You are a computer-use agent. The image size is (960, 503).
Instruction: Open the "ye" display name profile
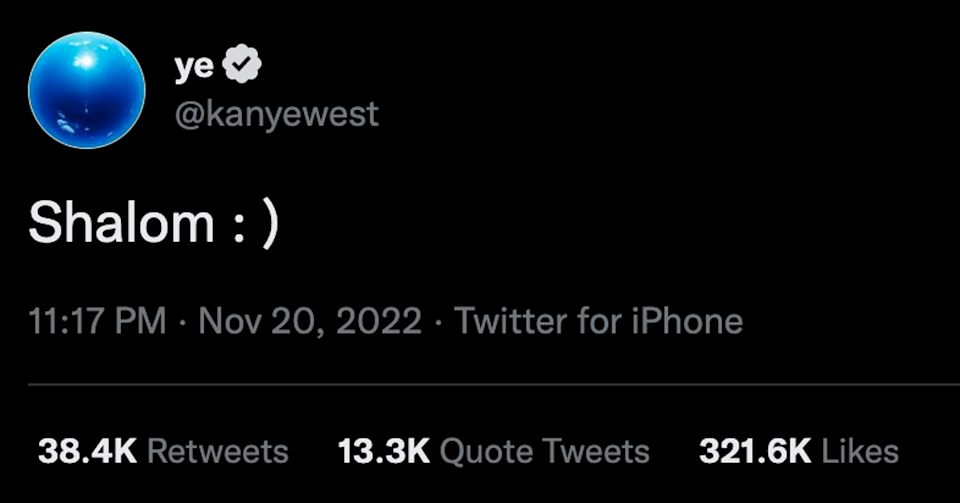[195, 67]
